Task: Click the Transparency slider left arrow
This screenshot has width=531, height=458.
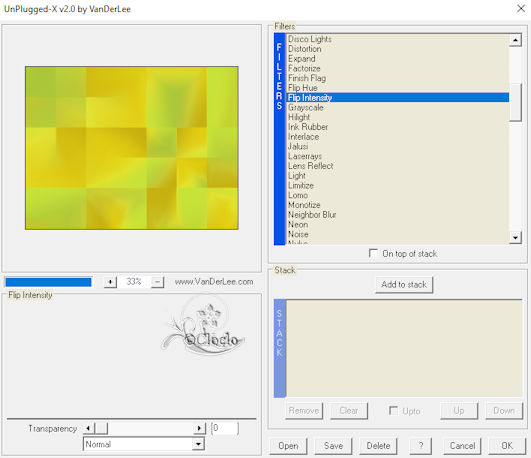Action: [88, 429]
